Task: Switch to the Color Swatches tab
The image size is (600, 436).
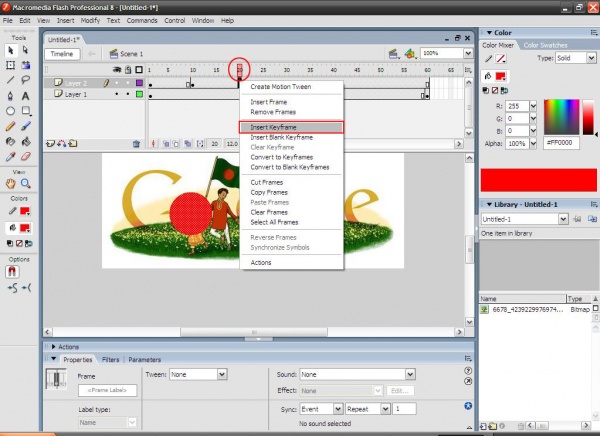Action: tap(545, 45)
